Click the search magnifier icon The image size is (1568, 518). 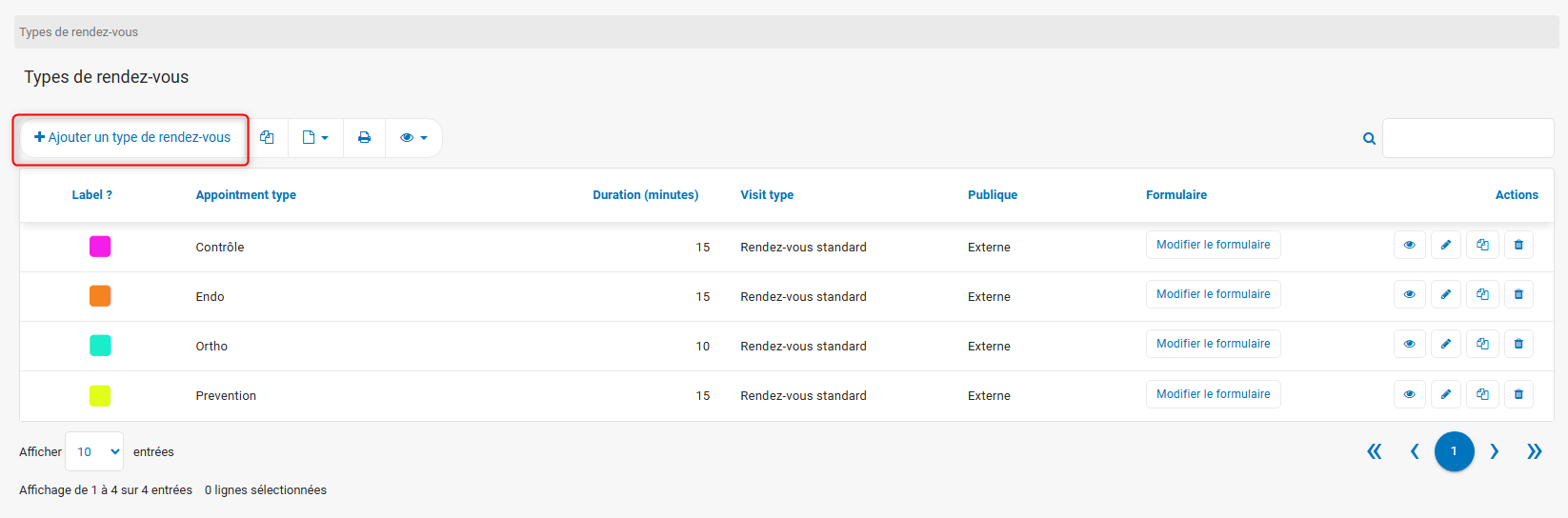1369,139
